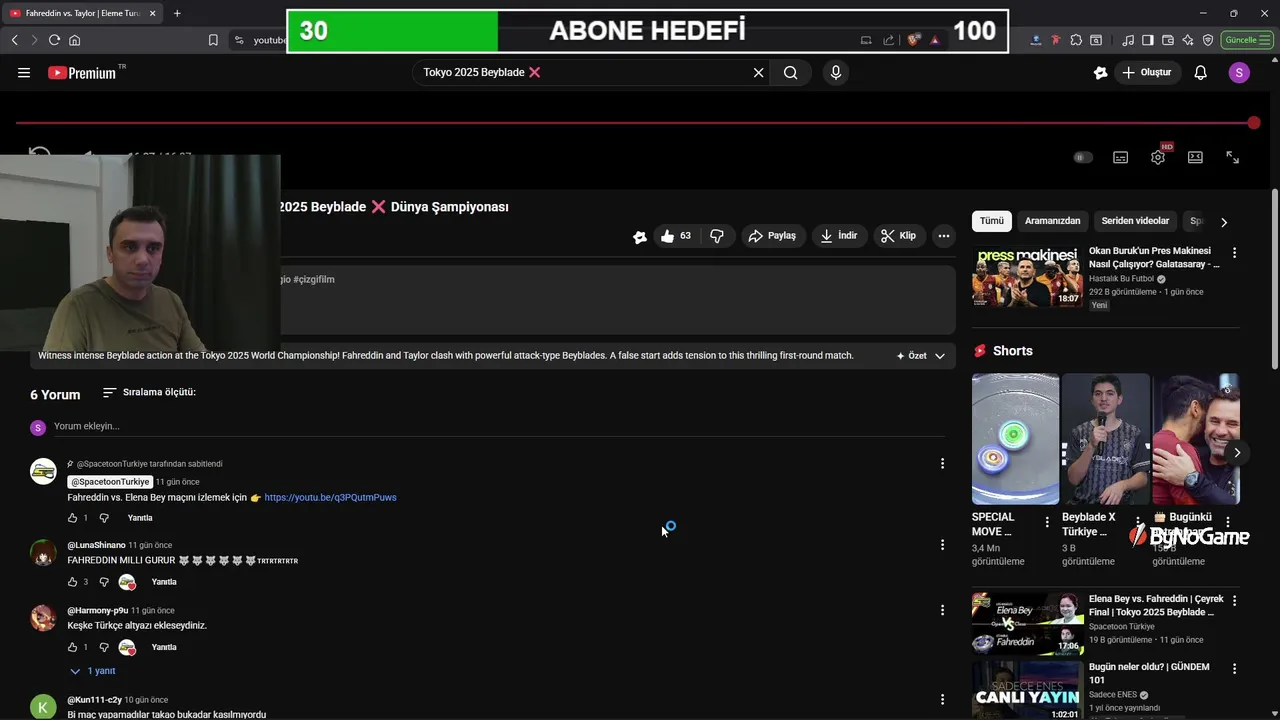Open the youtu.be/q3PQutmPuws link

[x=330, y=497]
